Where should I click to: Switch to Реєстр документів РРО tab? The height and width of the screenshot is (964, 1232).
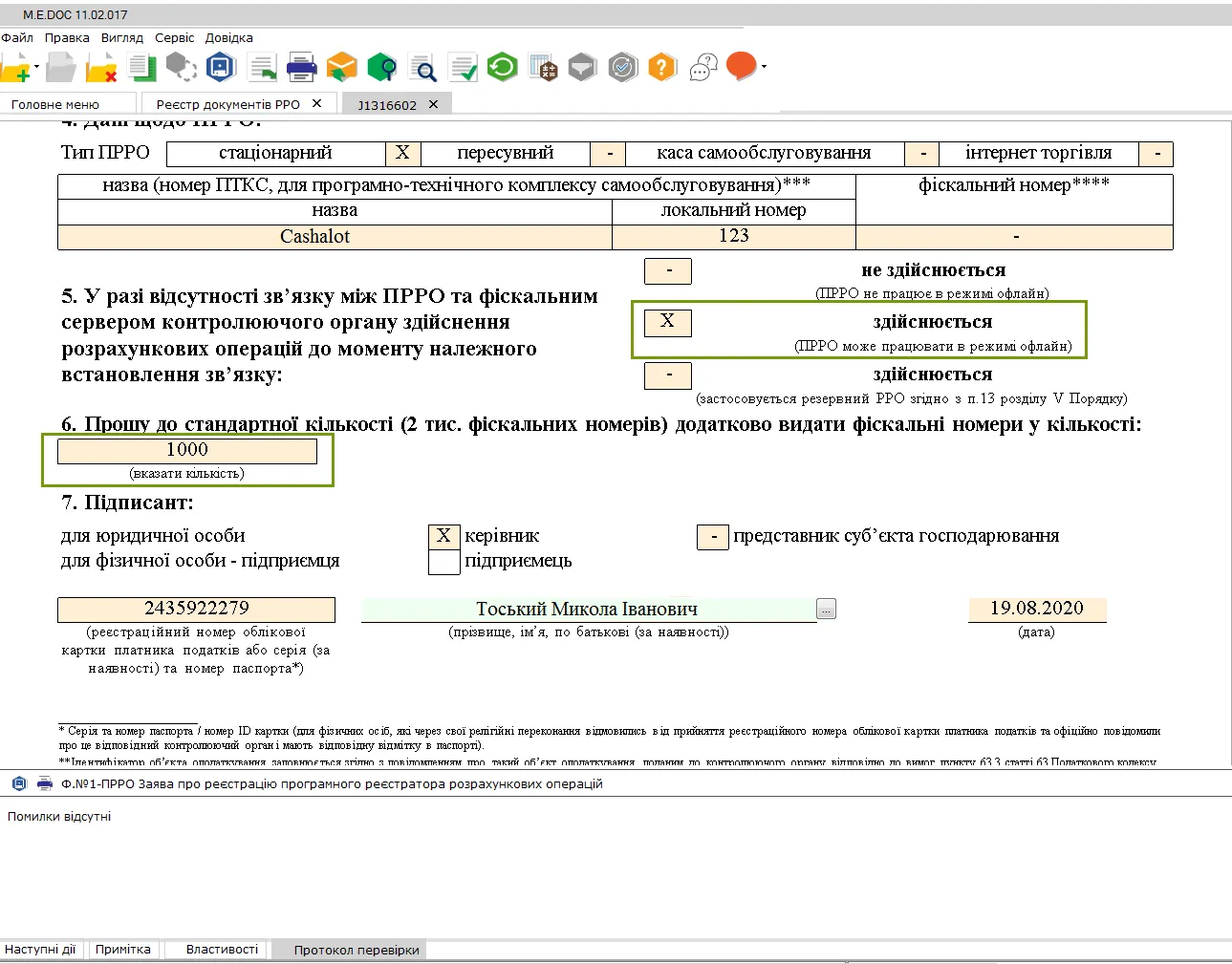coord(228,104)
